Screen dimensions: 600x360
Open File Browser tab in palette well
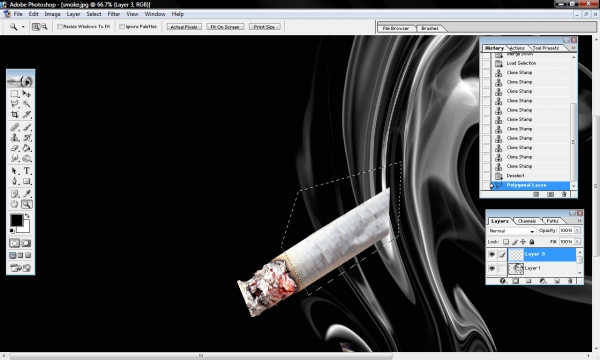tap(396, 28)
